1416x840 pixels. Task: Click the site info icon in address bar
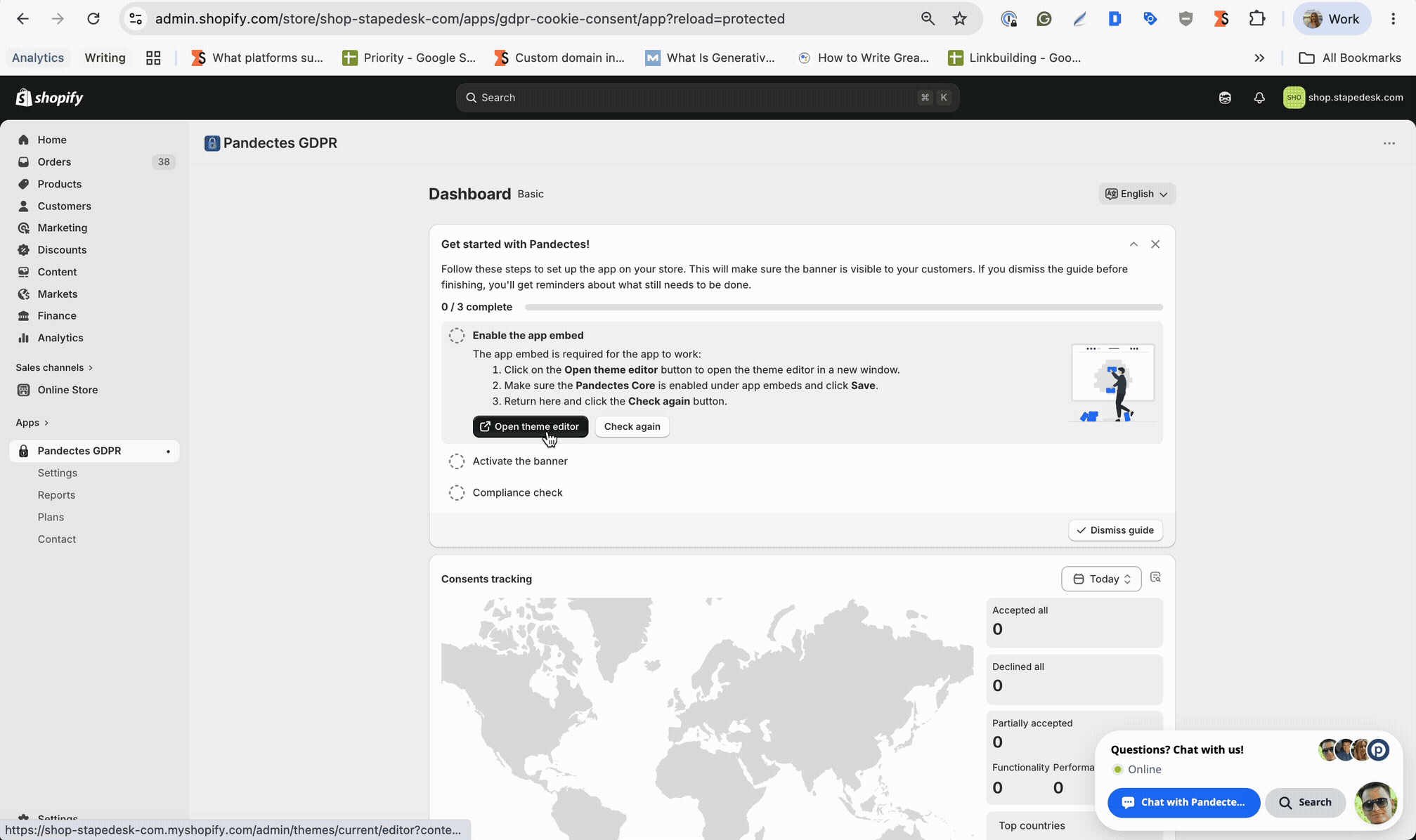[136, 19]
